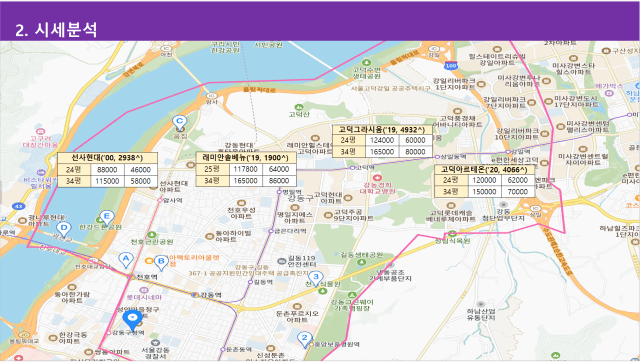Screen dimensions: 640x362
Task: Click the 롯데시네마 cinema icon
Action: pos(144,290)
